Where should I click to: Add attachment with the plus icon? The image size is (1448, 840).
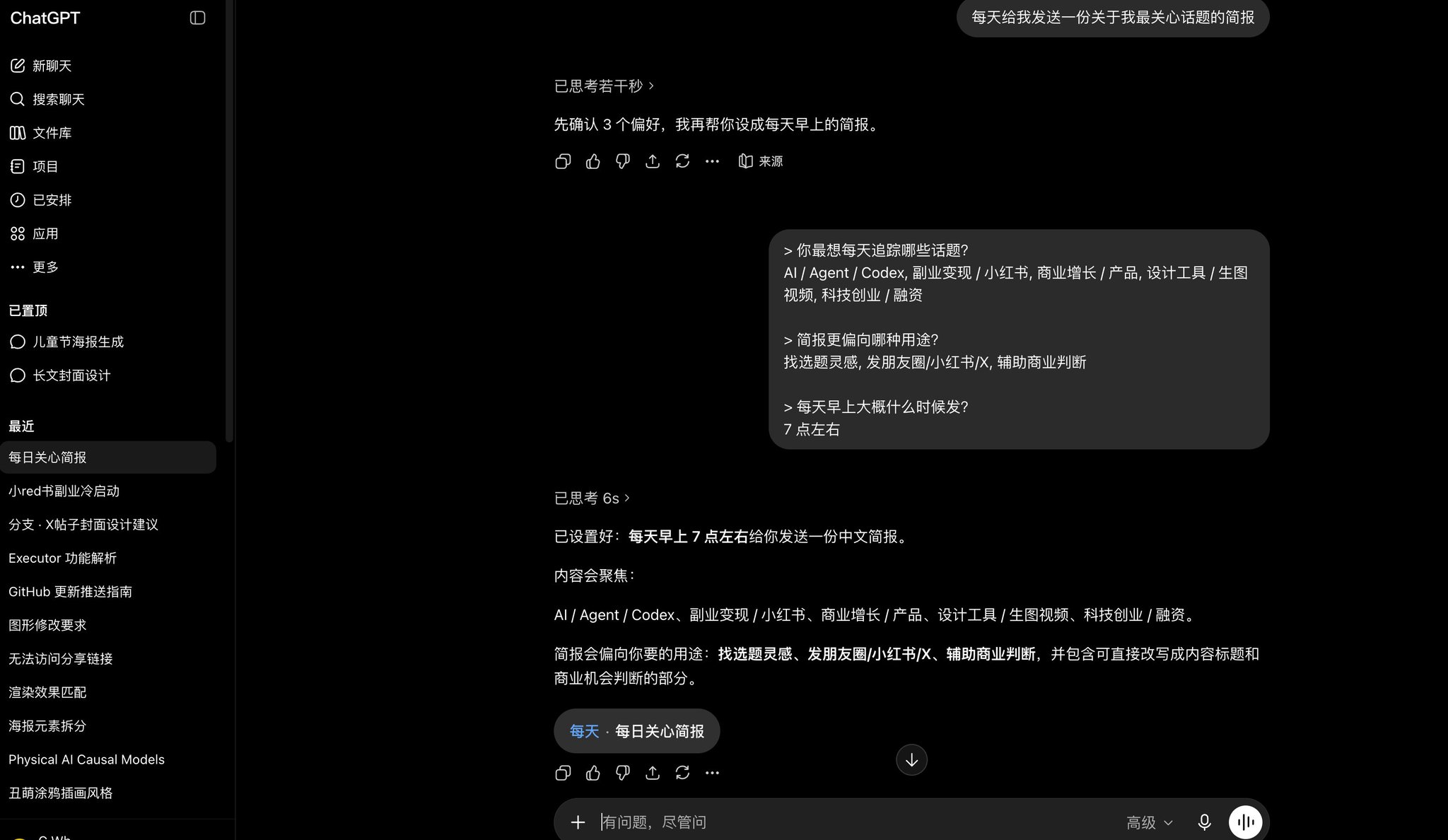pyautogui.click(x=578, y=822)
